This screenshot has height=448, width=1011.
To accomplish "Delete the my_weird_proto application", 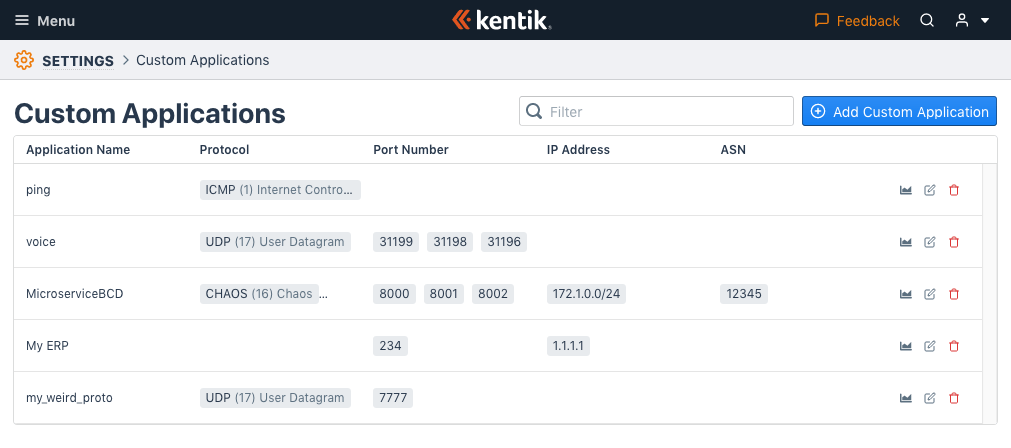I will click(x=954, y=398).
